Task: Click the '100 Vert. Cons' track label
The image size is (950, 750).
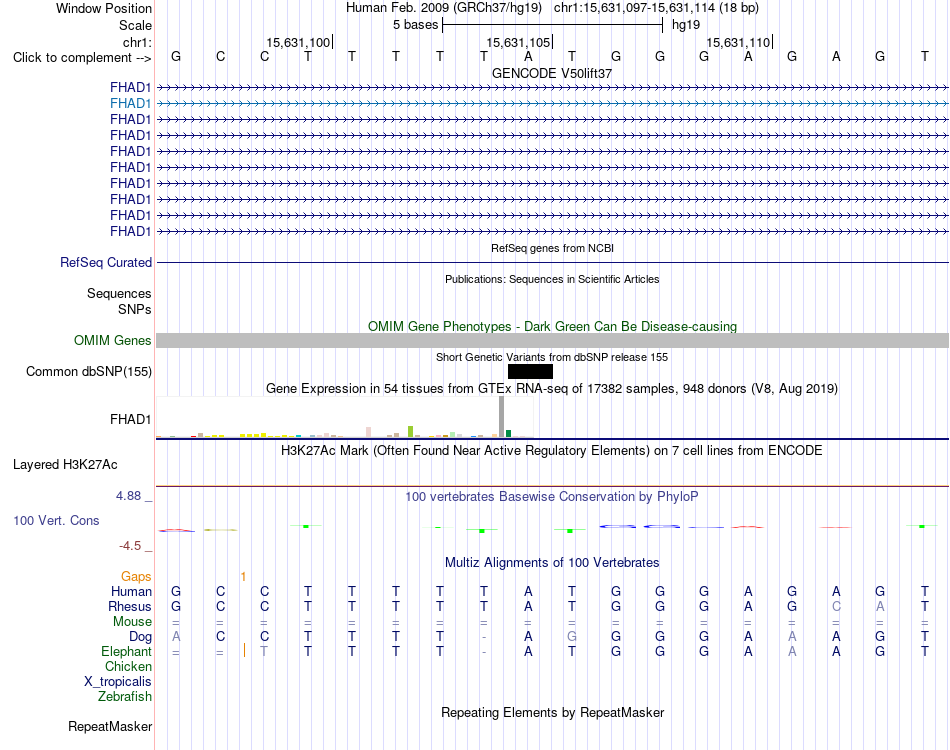Action: click(x=56, y=520)
